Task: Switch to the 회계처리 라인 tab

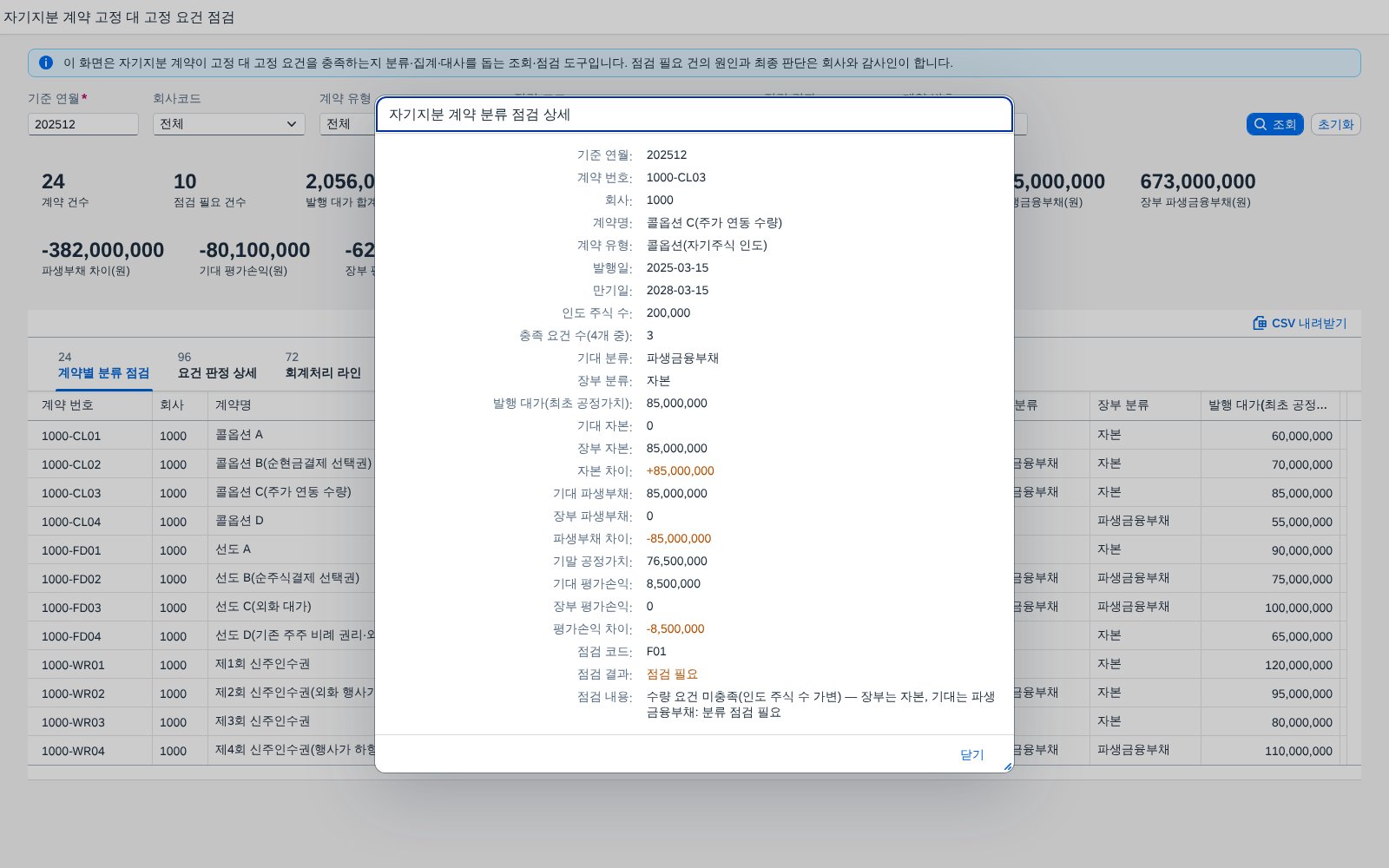Action: [x=323, y=366]
